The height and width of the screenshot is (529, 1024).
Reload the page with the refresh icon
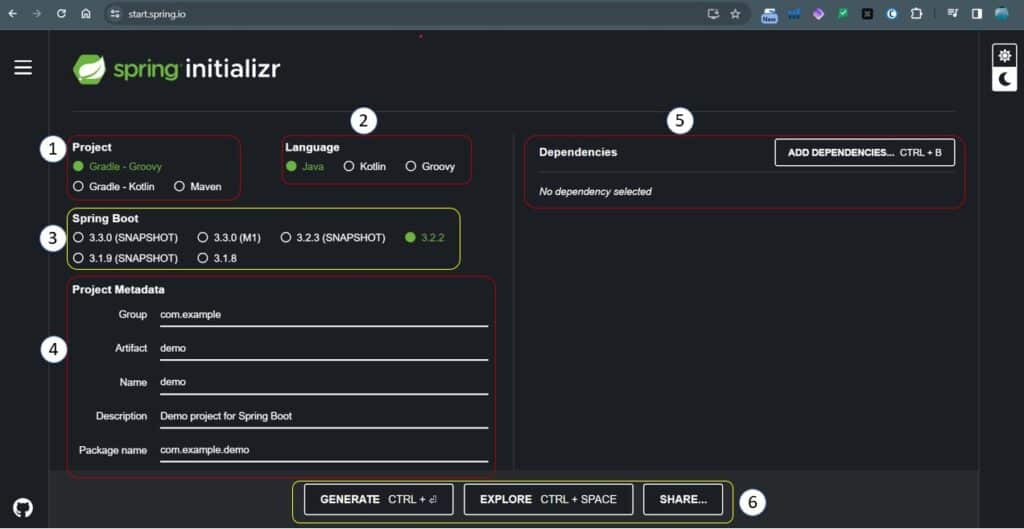pyautogui.click(x=61, y=14)
